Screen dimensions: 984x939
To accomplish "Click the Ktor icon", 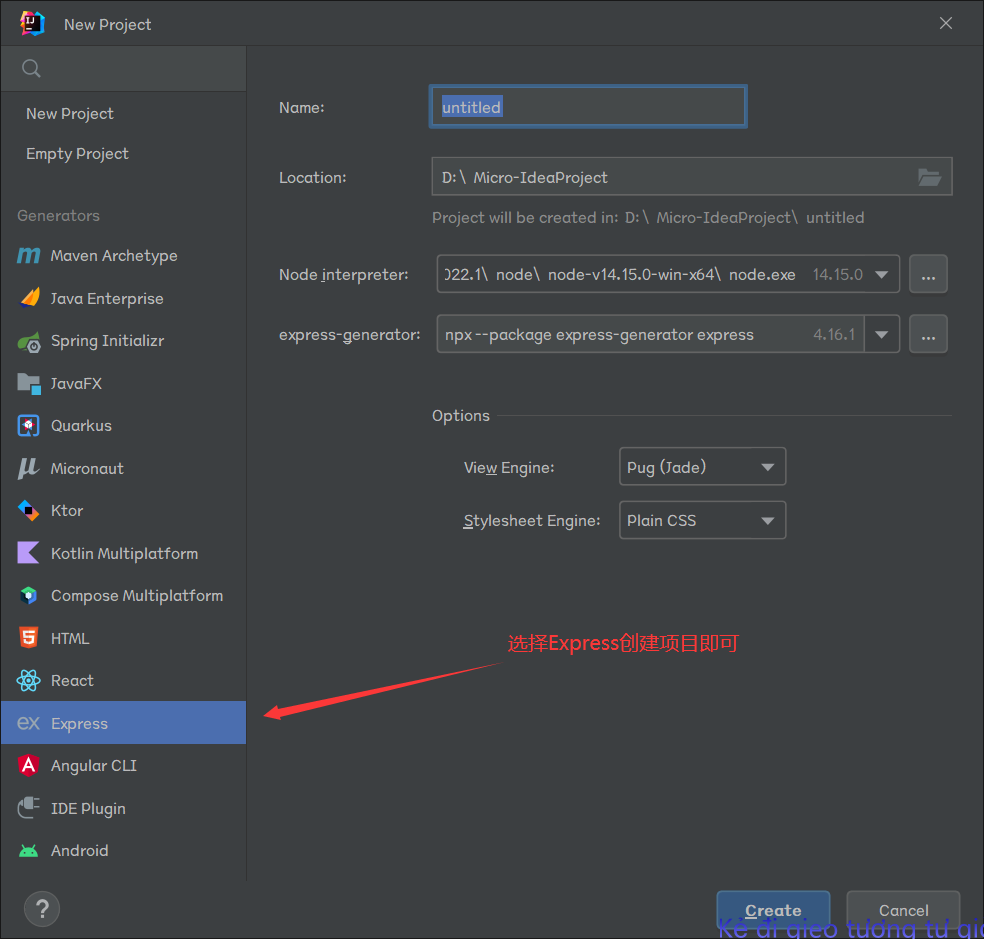I will point(28,510).
